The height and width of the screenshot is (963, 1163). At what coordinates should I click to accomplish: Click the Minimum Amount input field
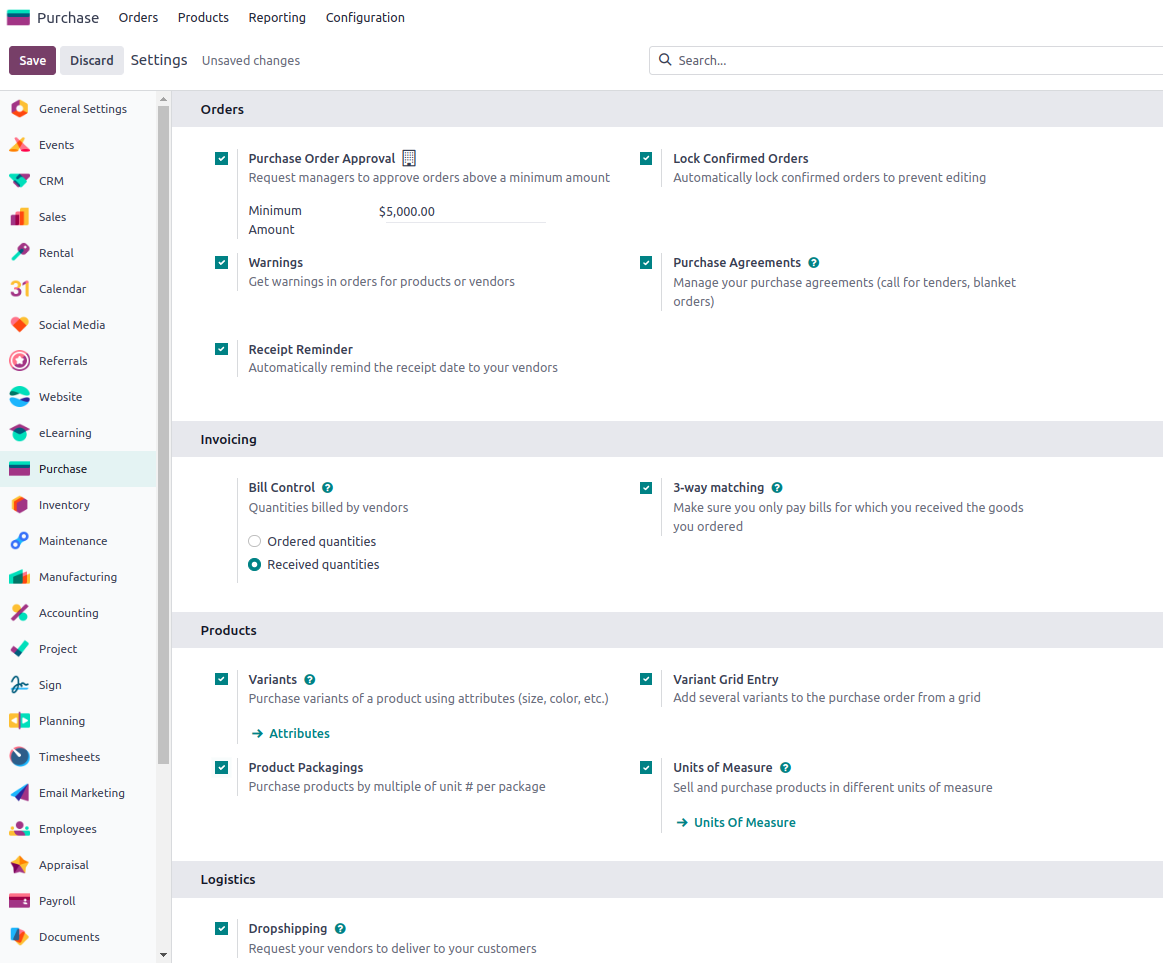pyautogui.click(x=460, y=211)
